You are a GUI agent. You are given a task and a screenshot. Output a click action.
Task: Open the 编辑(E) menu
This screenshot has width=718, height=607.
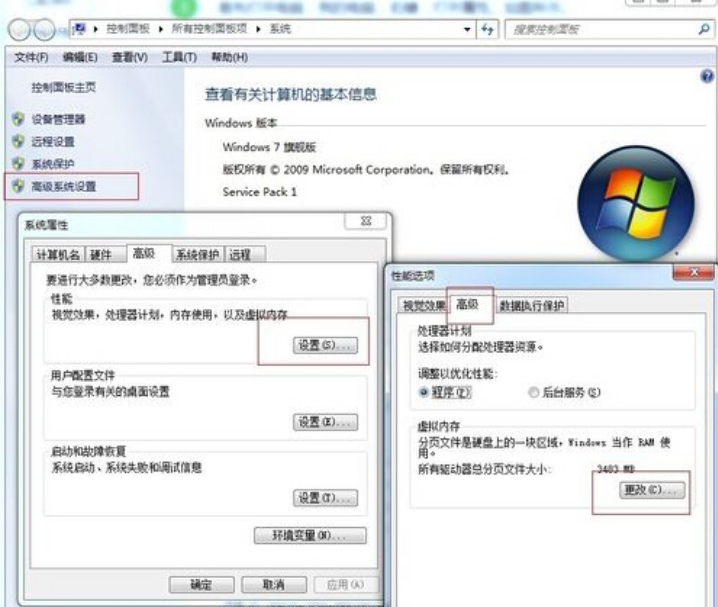[x=80, y=57]
